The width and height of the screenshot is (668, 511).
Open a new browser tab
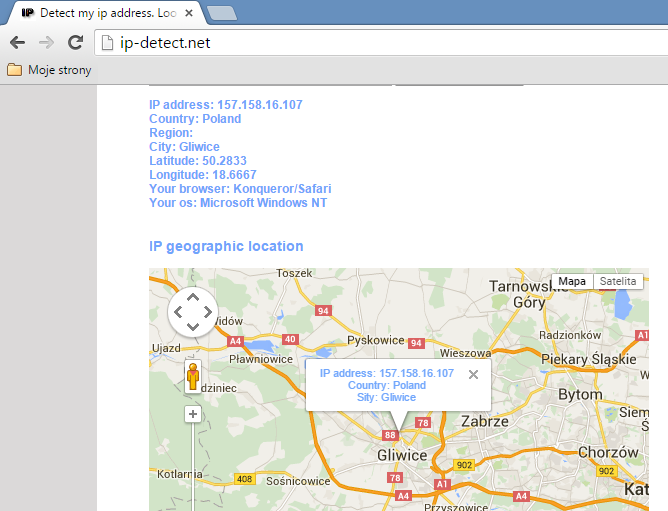point(222,13)
